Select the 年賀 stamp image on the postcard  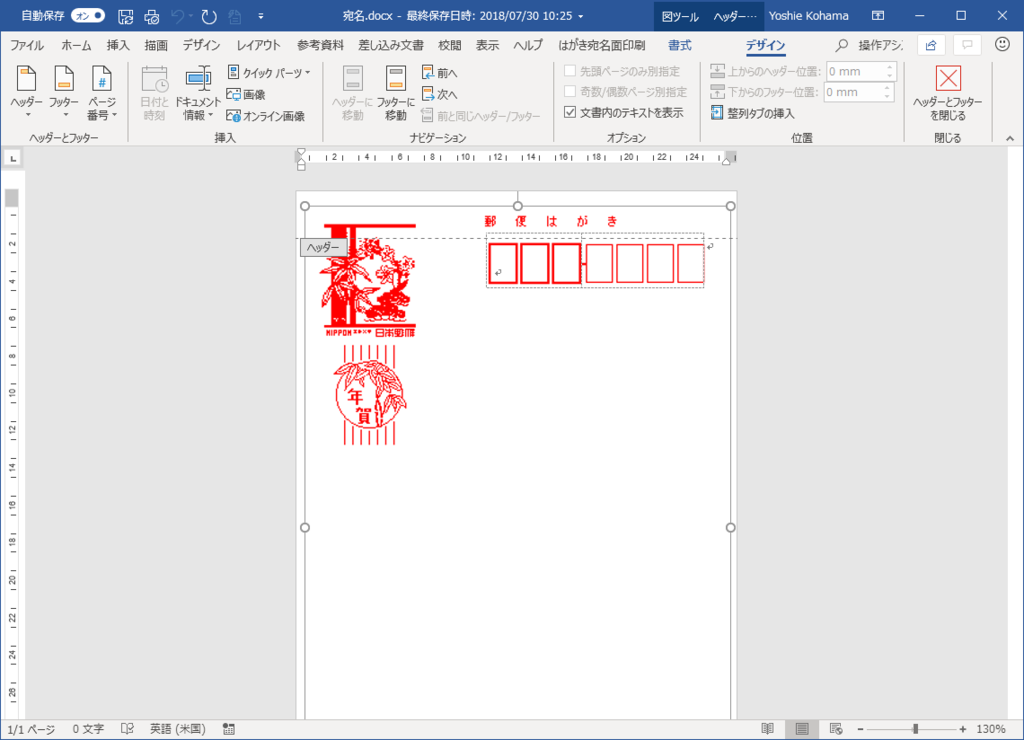tap(370, 395)
